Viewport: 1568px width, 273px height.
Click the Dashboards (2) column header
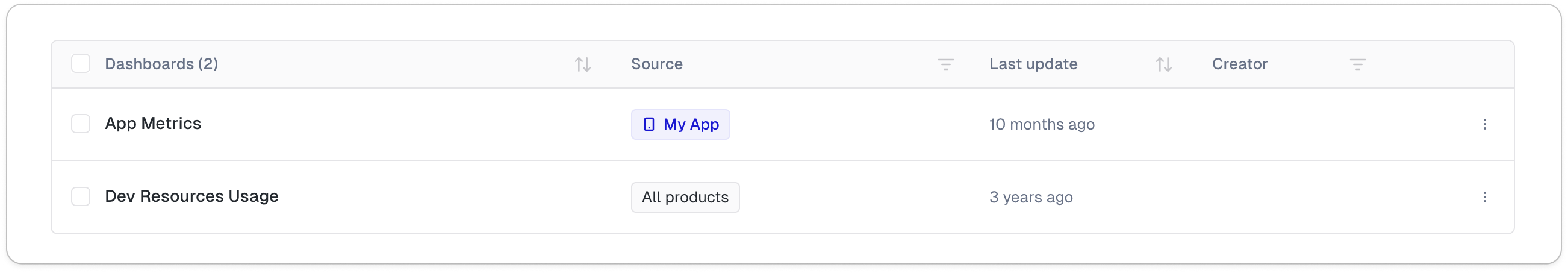click(x=161, y=64)
